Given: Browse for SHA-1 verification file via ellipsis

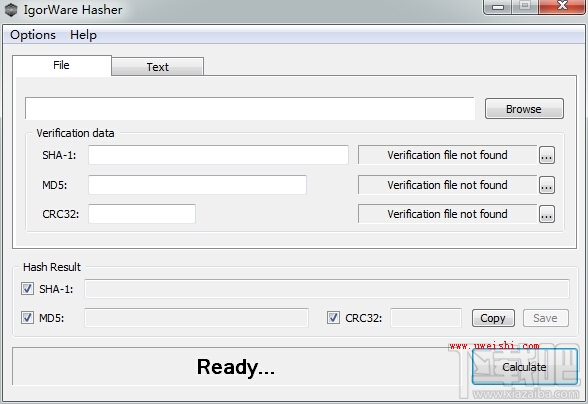Looking at the screenshot, I should (547, 155).
